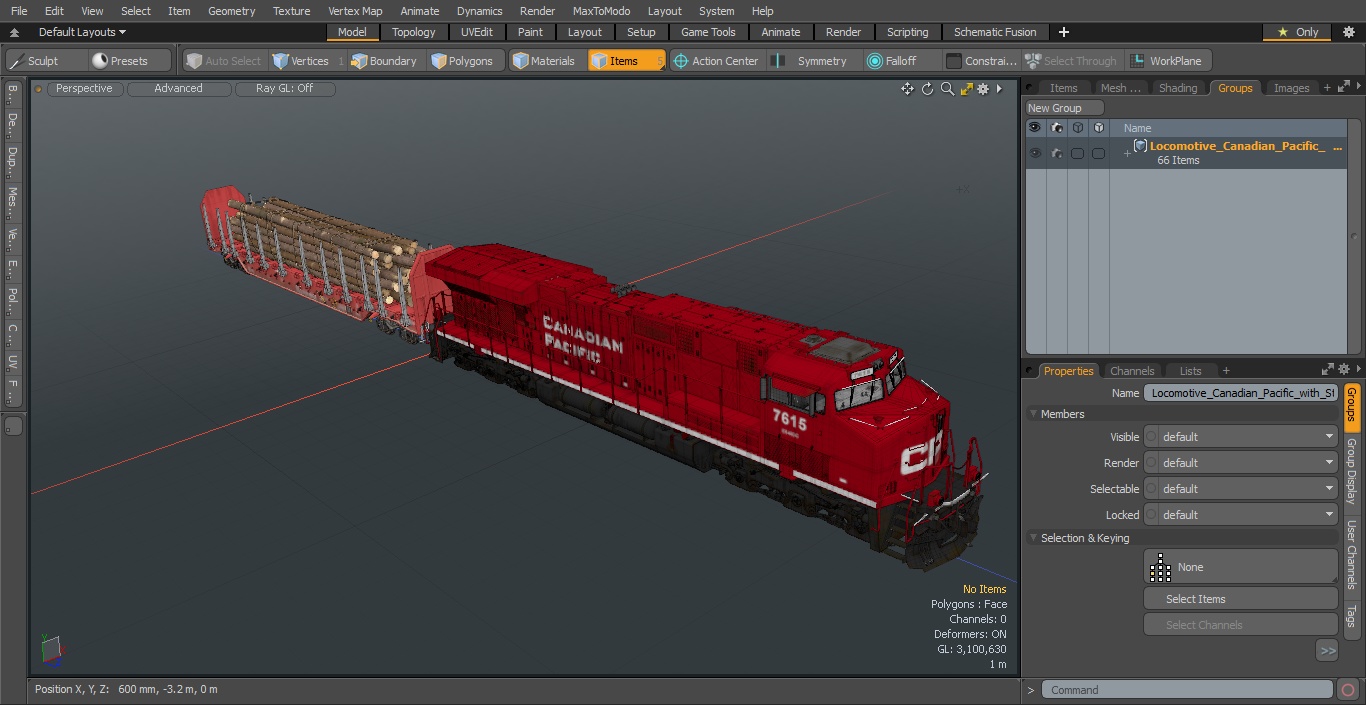Viewport: 1366px width, 705px height.
Task: Toggle the Auto Select button
Action: (224, 61)
